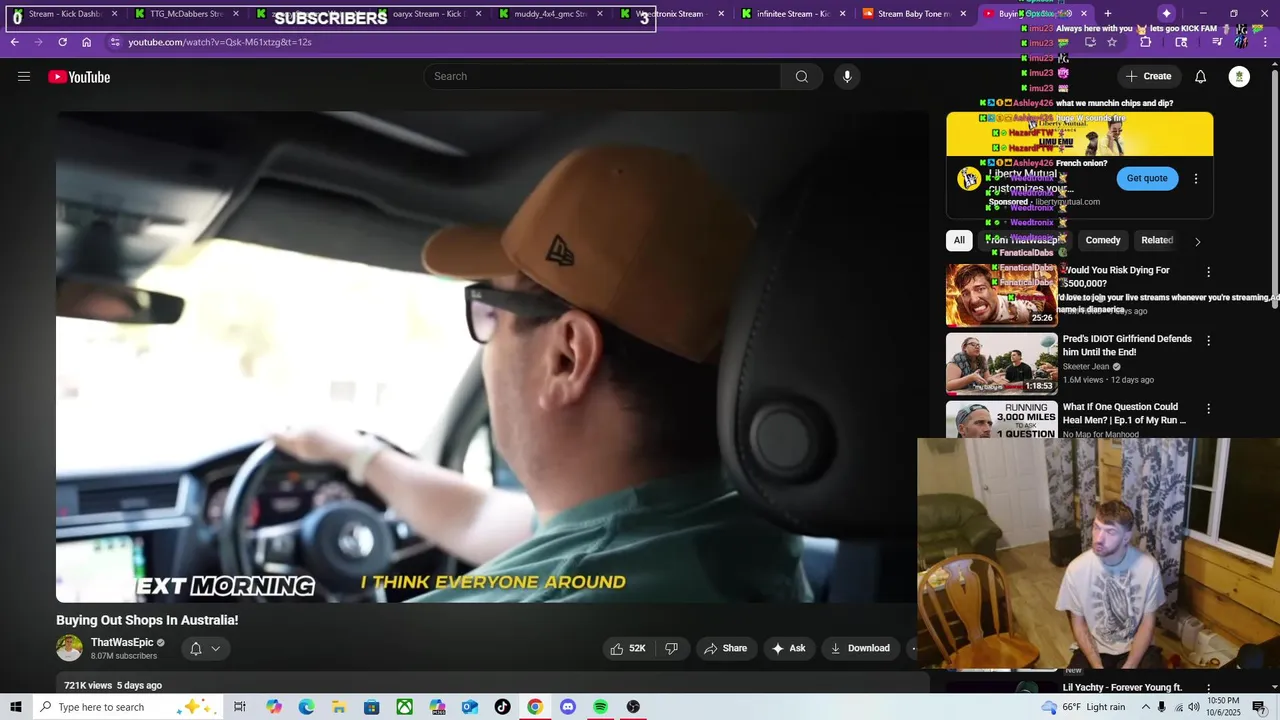The width and height of the screenshot is (1280, 720).
Task: Open Outlook from the taskbar
Action: [x=470, y=707]
